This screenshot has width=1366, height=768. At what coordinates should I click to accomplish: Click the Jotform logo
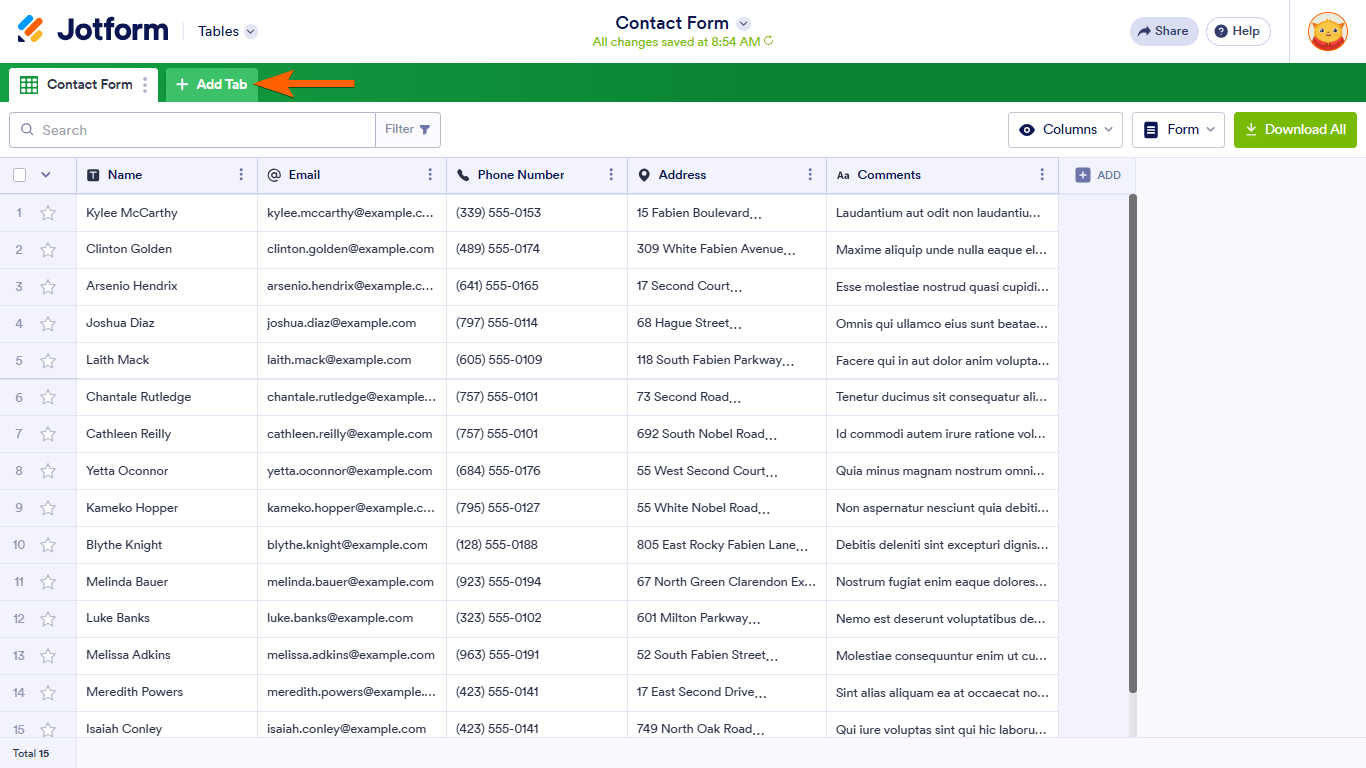(x=93, y=31)
